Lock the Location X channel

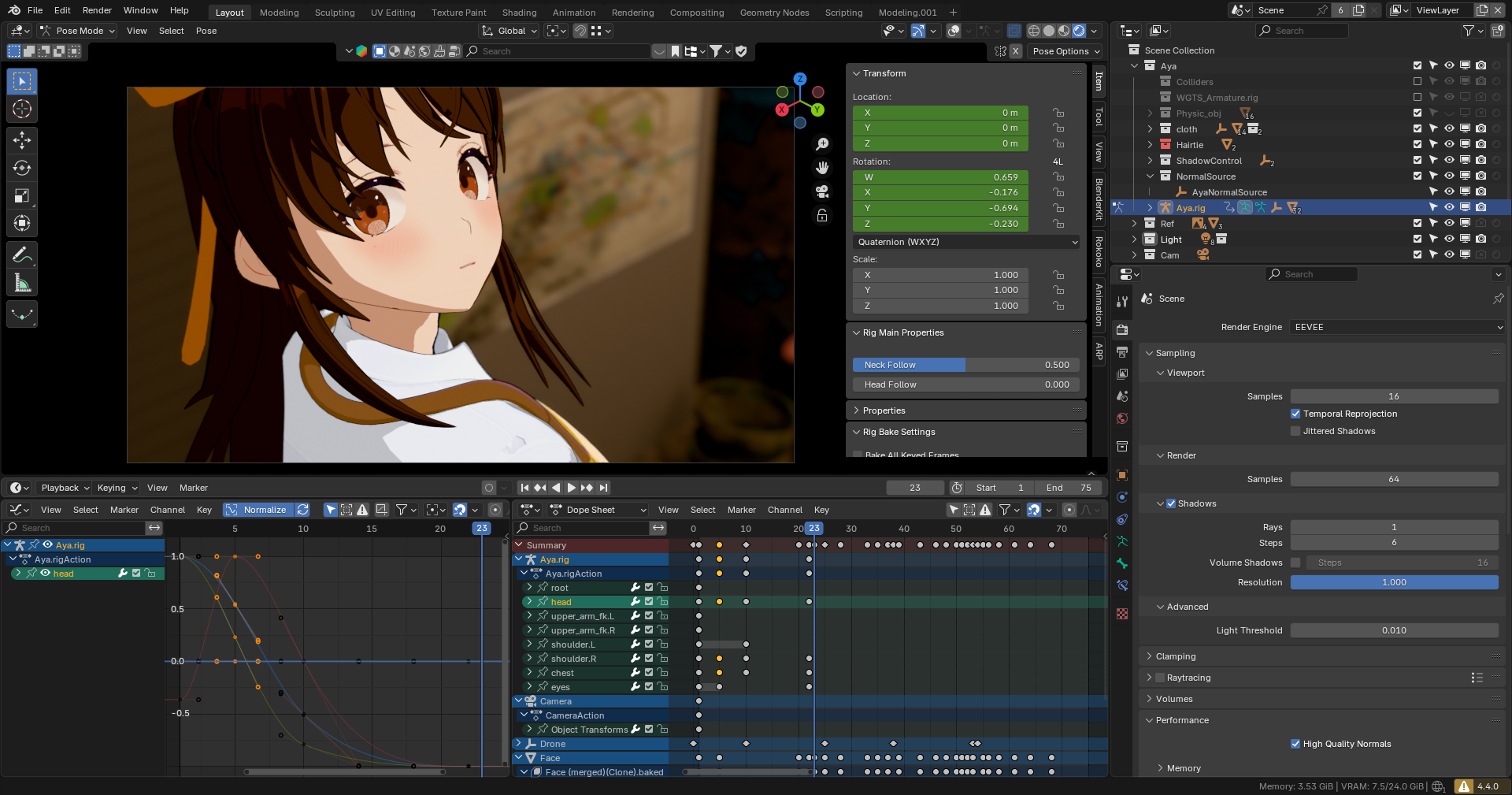1058,113
